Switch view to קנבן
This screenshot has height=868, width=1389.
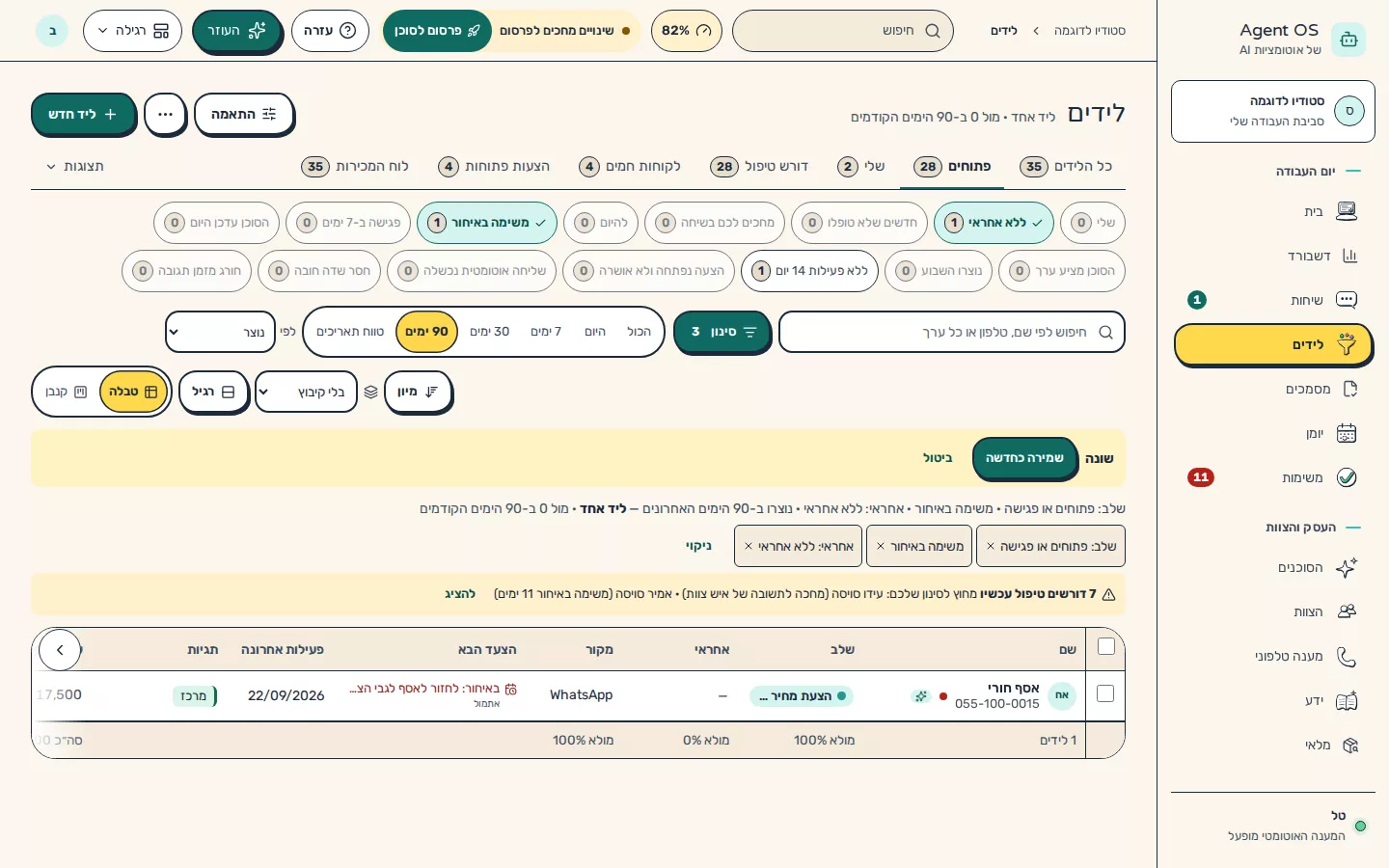[66, 392]
